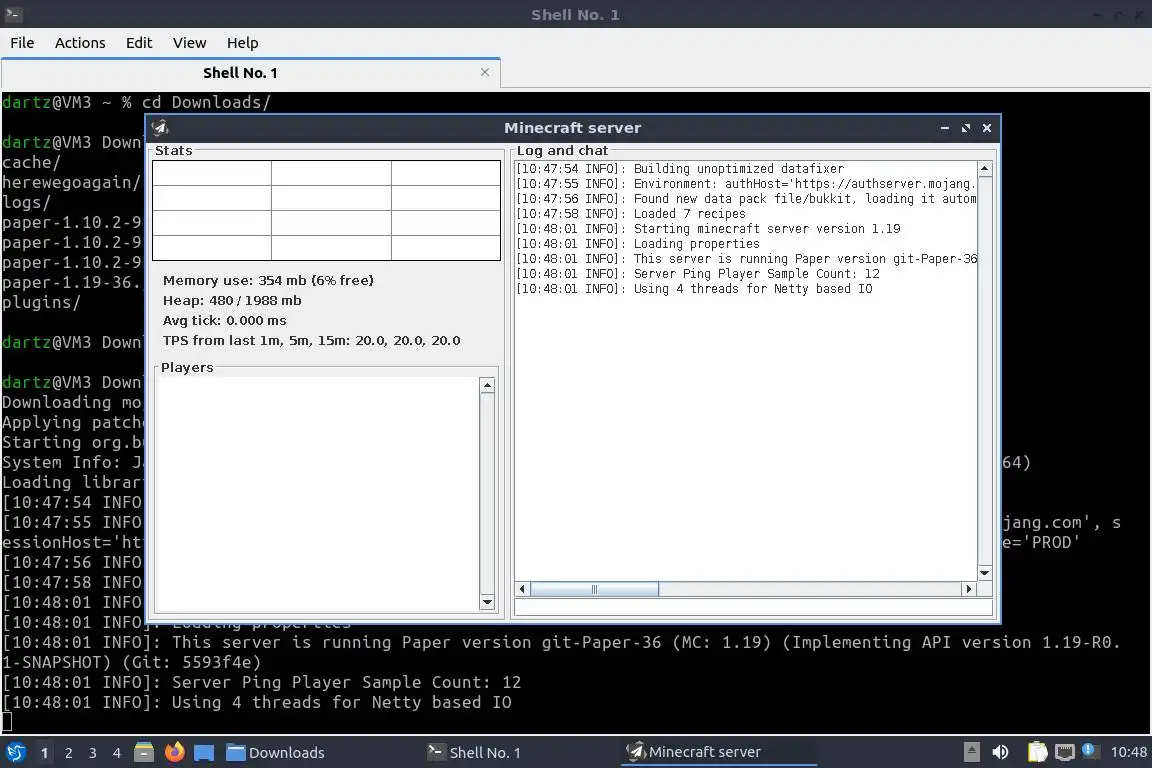This screenshot has height=768, width=1152.
Task: Click the empty Players list
Action: click(x=317, y=494)
